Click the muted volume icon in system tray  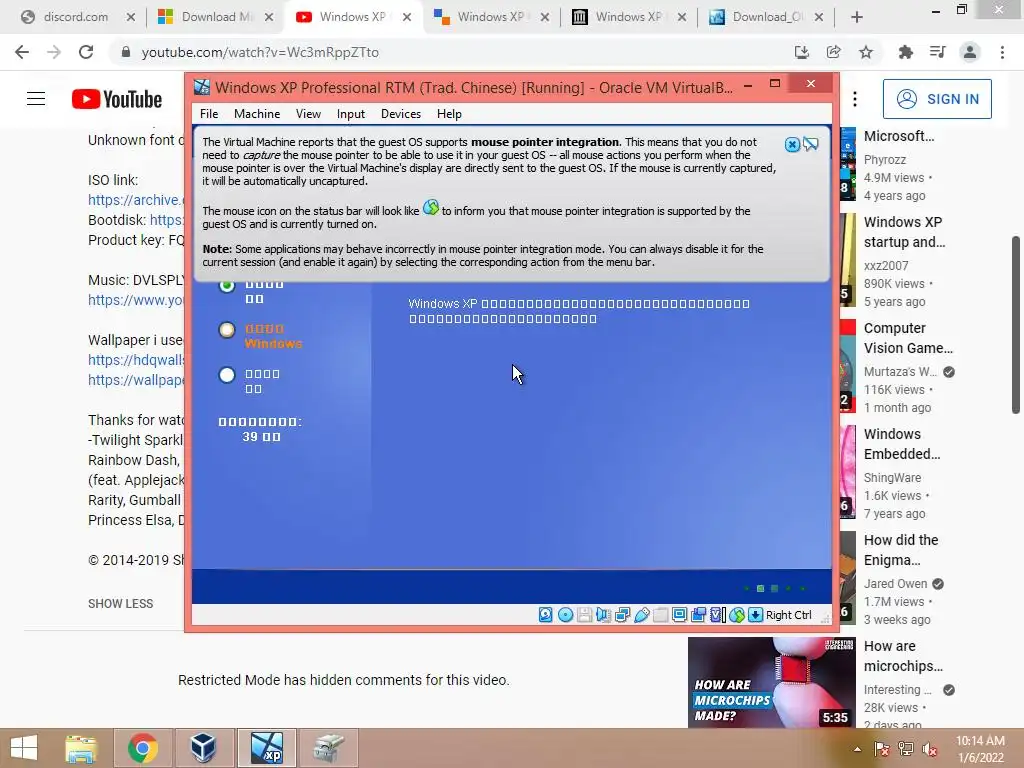point(930,749)
